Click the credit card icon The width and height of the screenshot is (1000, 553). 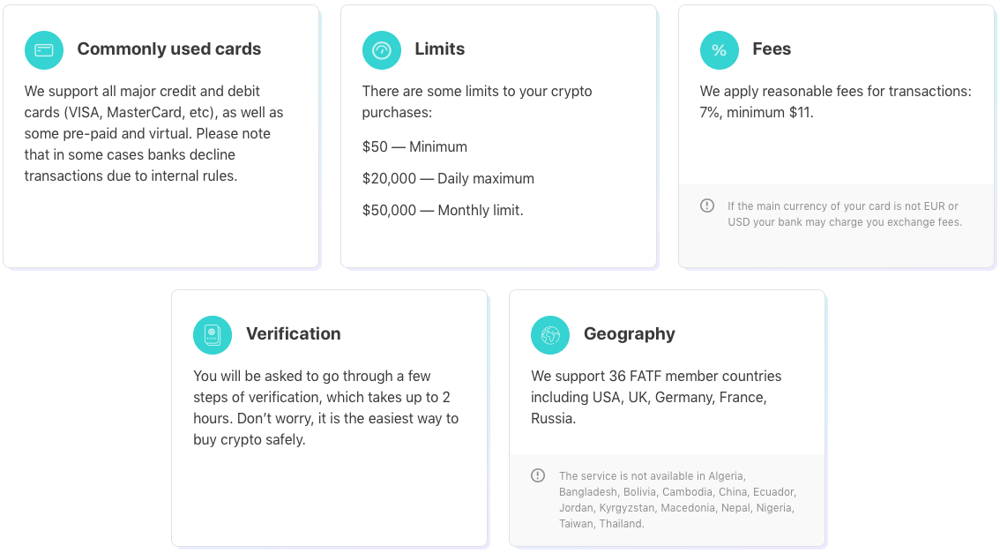pyautogui.click(x=44, y=50)
